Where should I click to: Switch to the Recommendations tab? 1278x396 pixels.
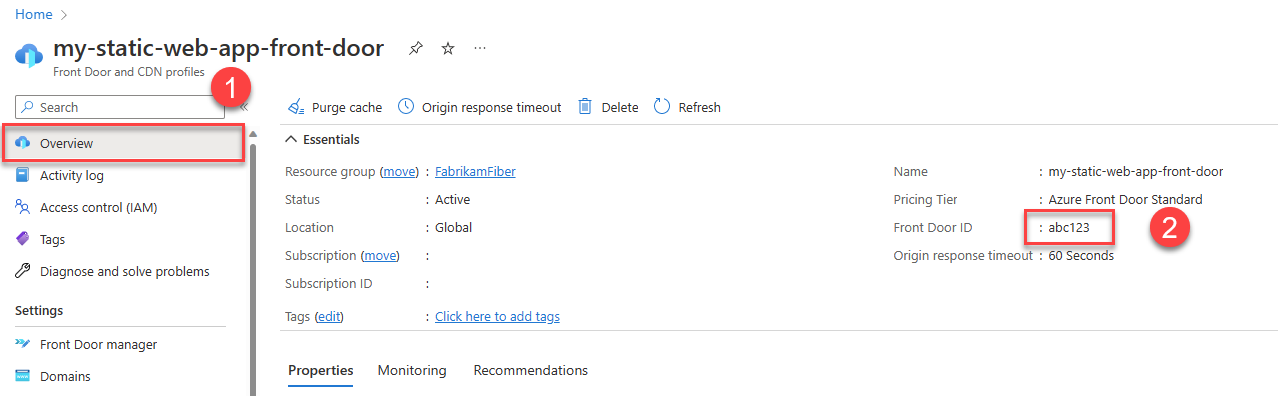point(531,370)
